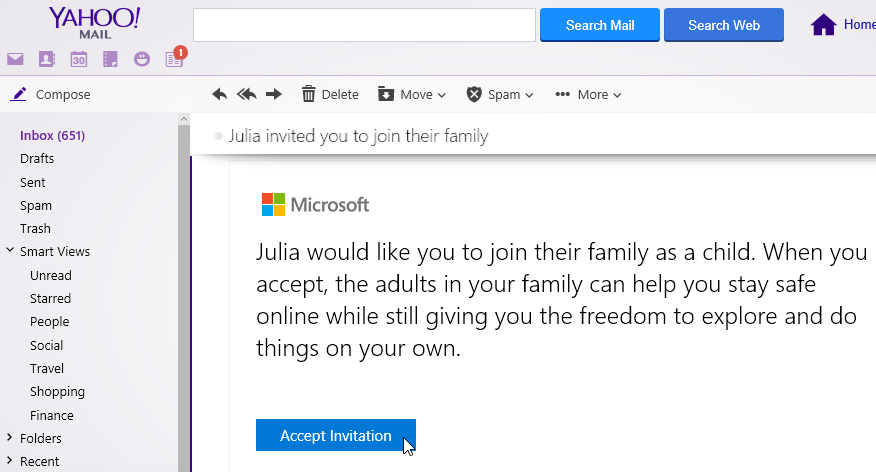876x472 pixels.
Task: Open the Contacts icon in top bar
Action: (x=46, y=60)
